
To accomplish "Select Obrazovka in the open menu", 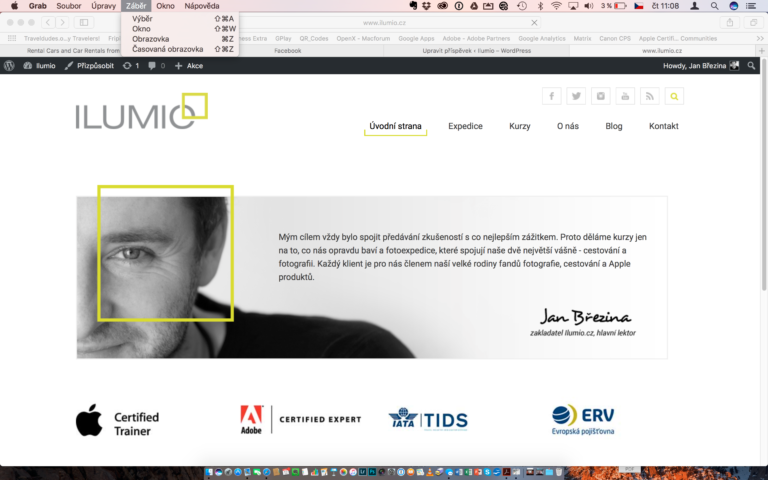I will tap(150, 39).
